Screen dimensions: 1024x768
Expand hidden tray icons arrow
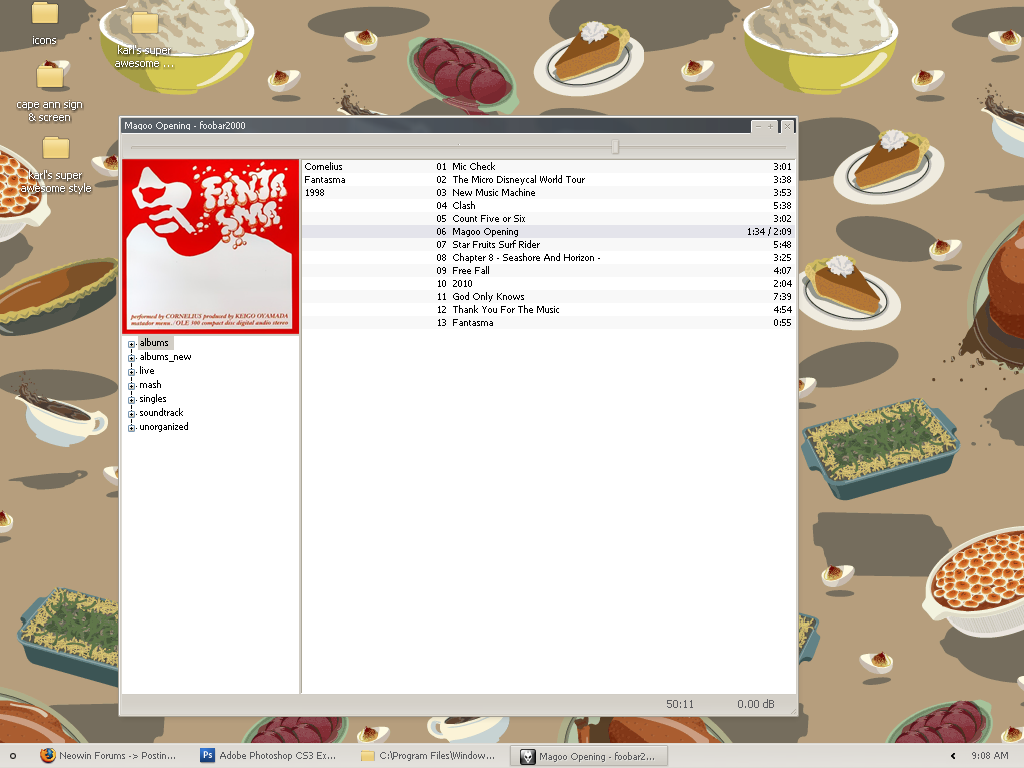click(953, 756)
